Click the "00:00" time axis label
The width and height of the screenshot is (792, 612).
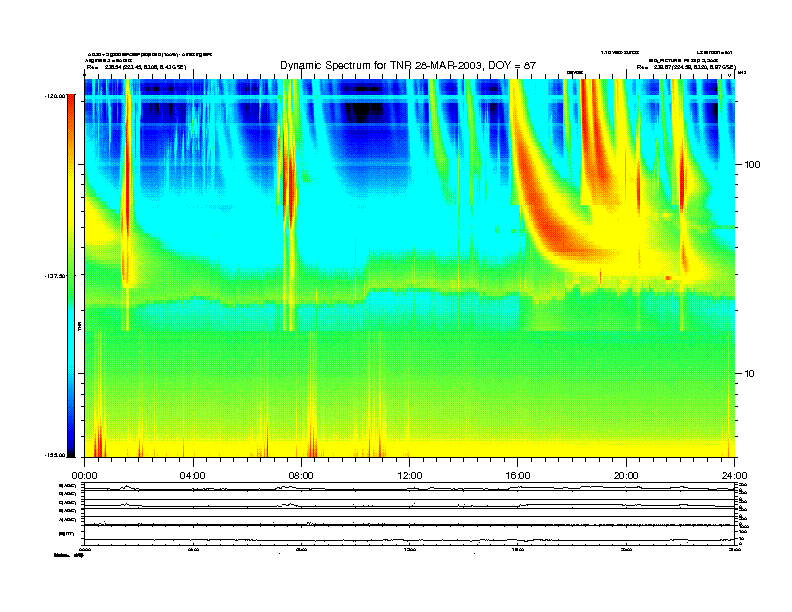pyautogui.click(x=84, y=476)
